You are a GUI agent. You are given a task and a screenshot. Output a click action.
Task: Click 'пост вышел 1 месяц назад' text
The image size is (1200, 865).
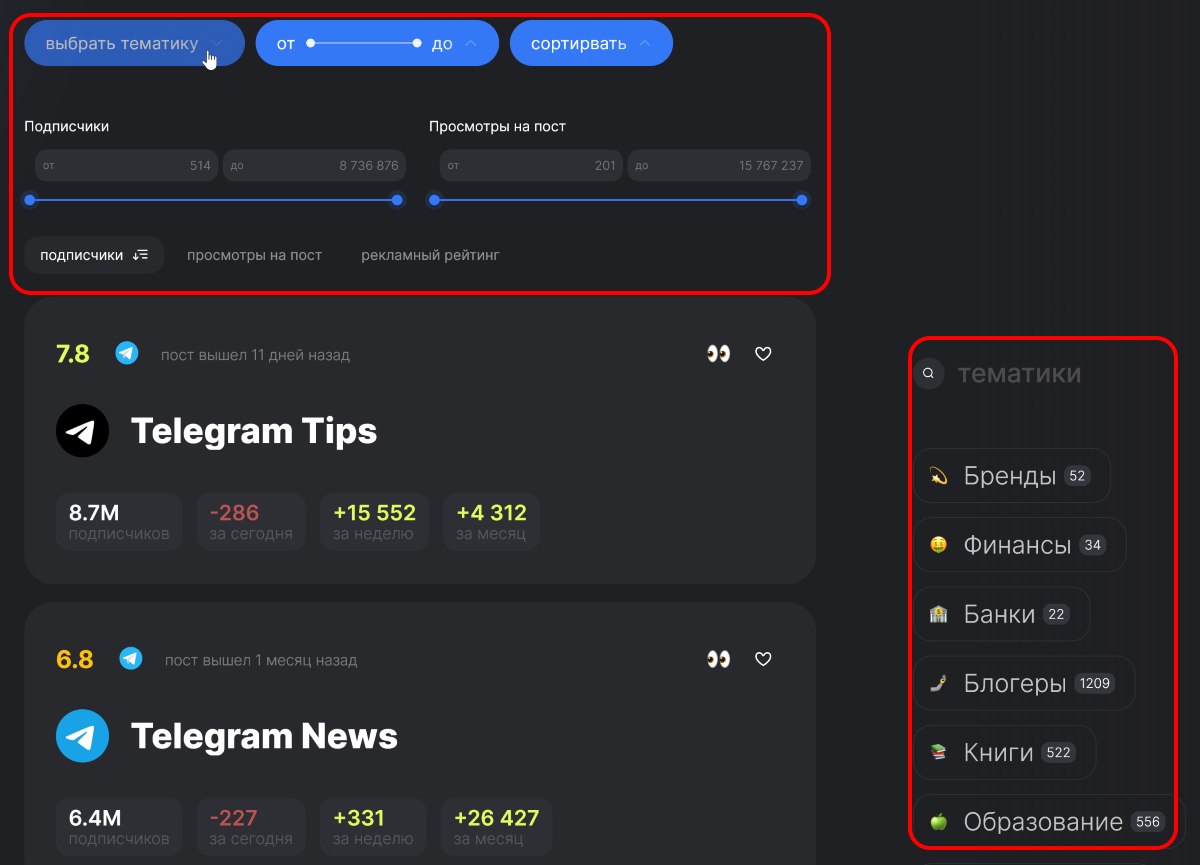click(261, 660)
